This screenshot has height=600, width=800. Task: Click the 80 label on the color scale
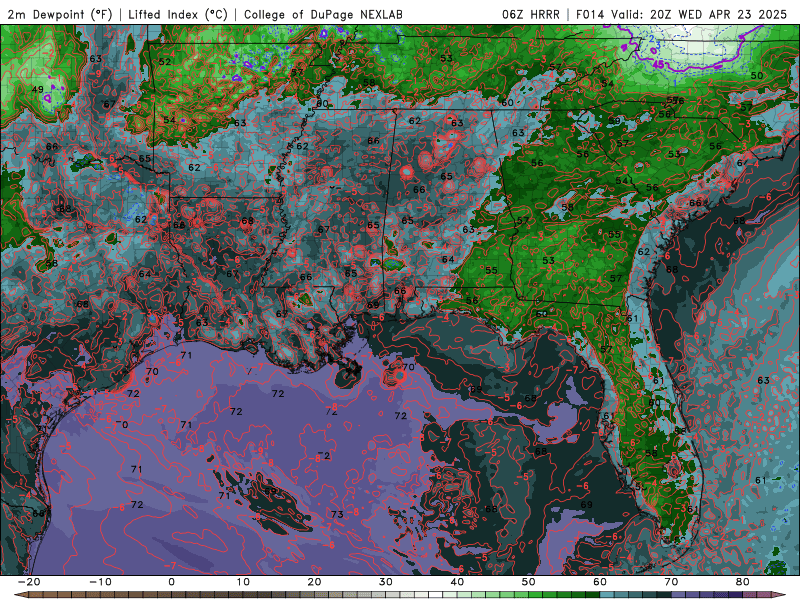coord(743,582)
